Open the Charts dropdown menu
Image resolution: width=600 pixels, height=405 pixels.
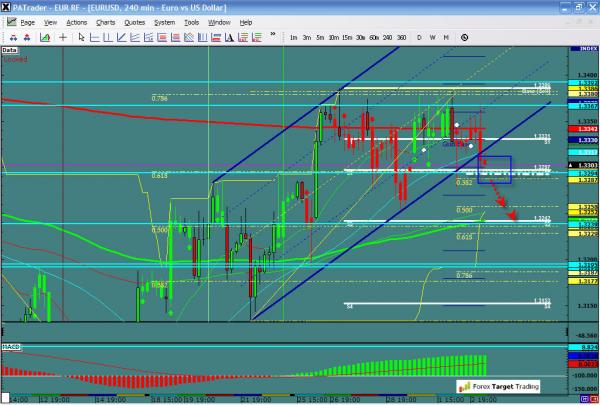105,21
